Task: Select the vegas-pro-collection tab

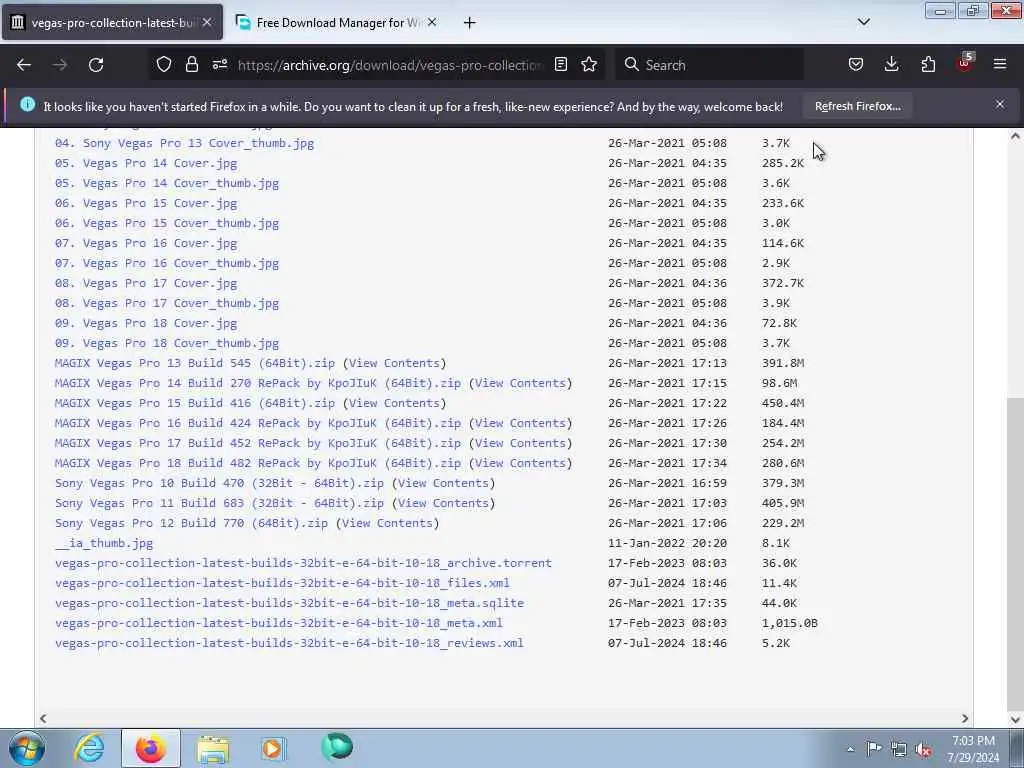Action: click(111, 23)
